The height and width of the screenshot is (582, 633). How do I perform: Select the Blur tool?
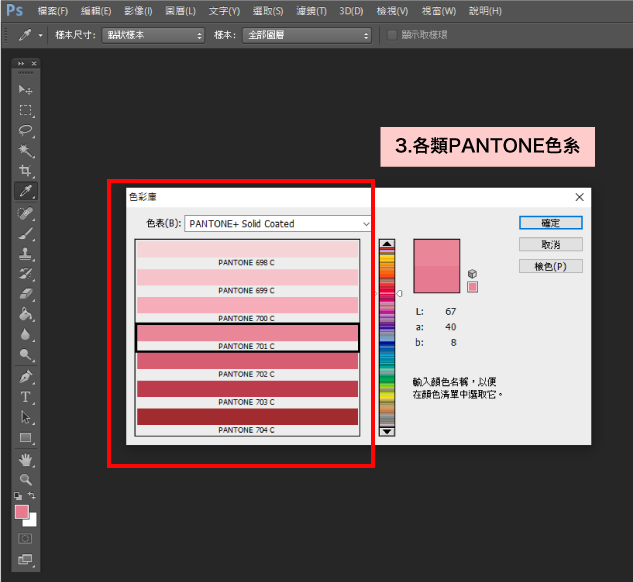click(x=25, y=334)
